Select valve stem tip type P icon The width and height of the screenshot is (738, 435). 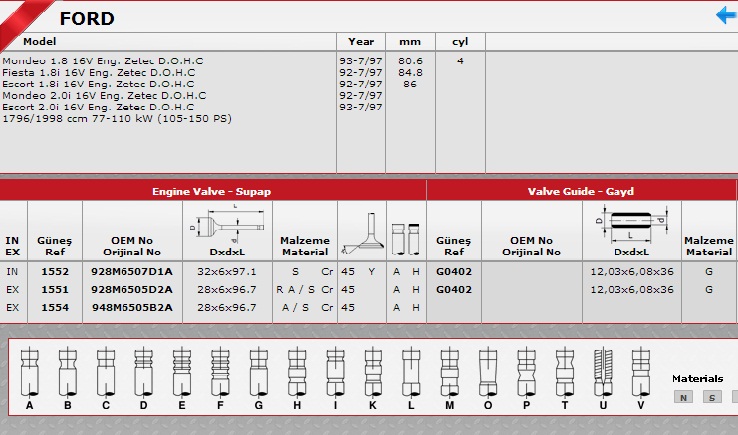526,373
